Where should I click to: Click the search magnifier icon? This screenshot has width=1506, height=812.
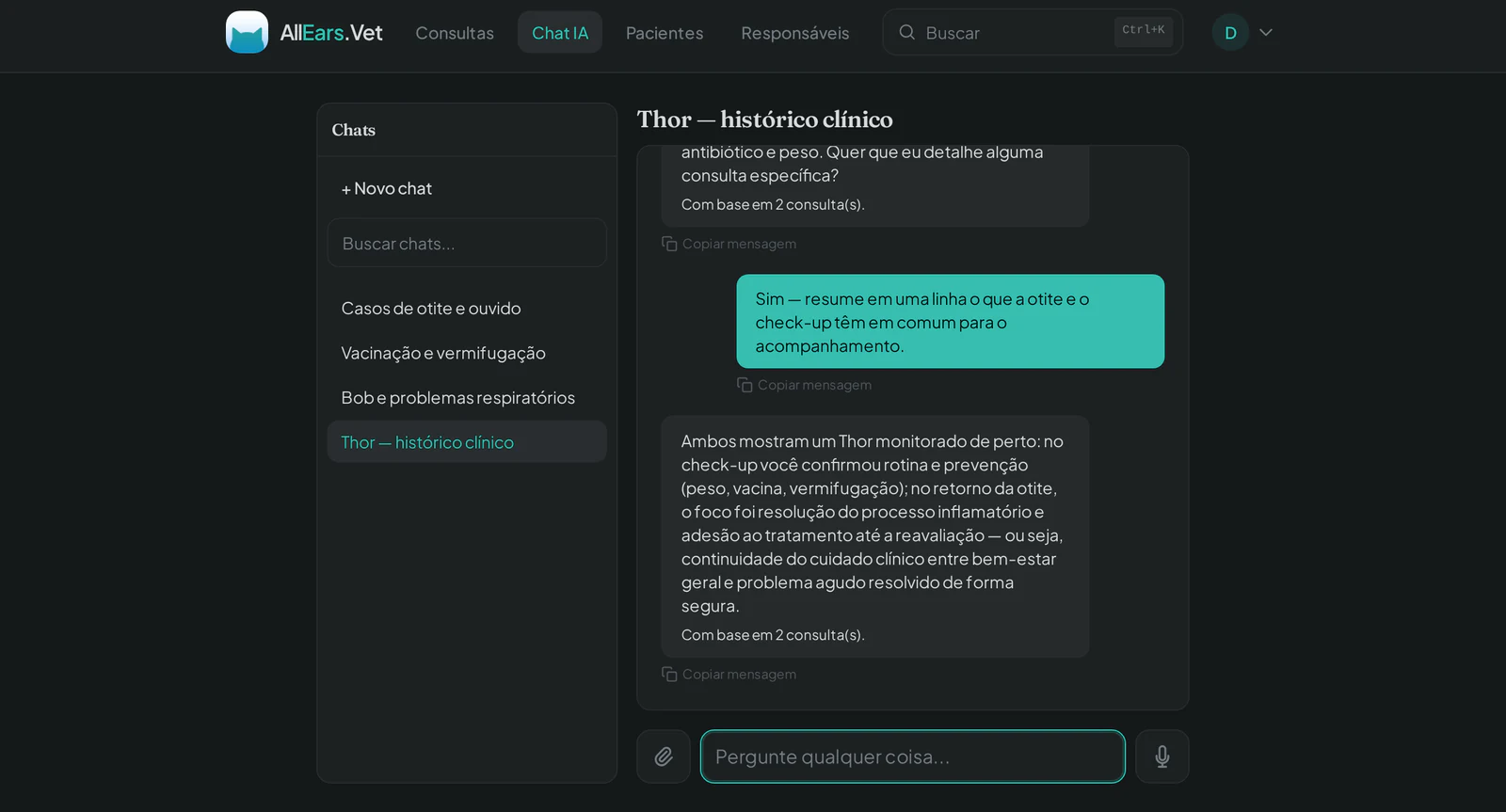tap(907, 33)
